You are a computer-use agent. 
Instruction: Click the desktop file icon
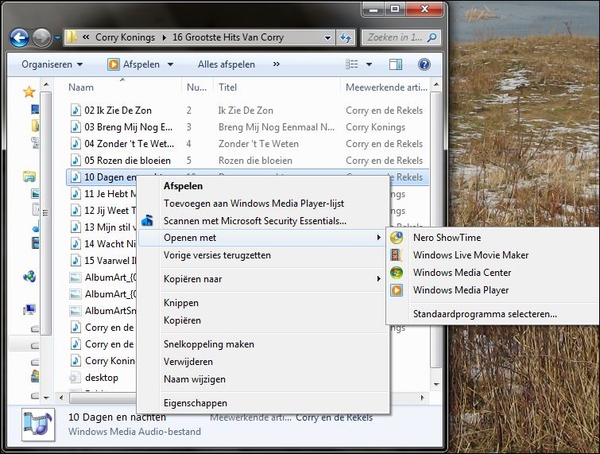pyautogui.click(x=75, y=378)
